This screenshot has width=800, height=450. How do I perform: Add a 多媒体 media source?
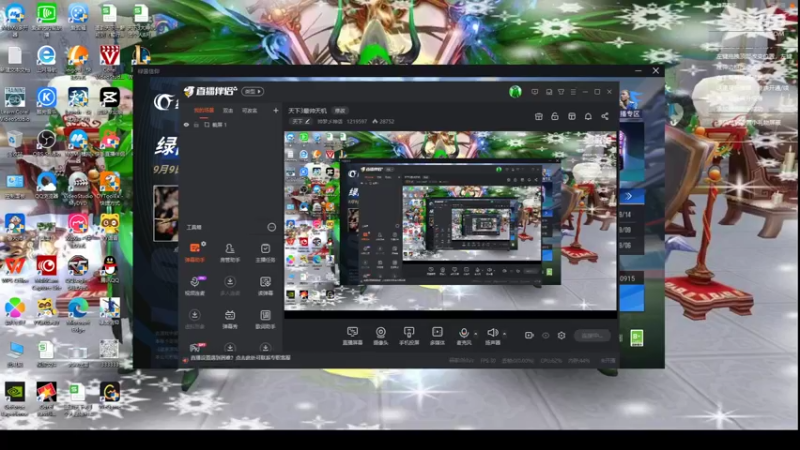[437, 336]
